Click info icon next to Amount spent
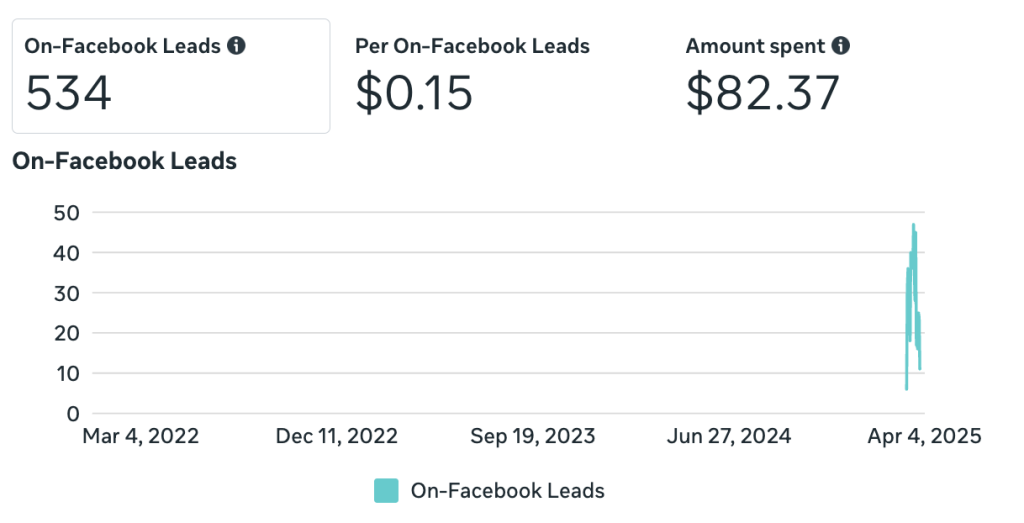 (842, 46)
